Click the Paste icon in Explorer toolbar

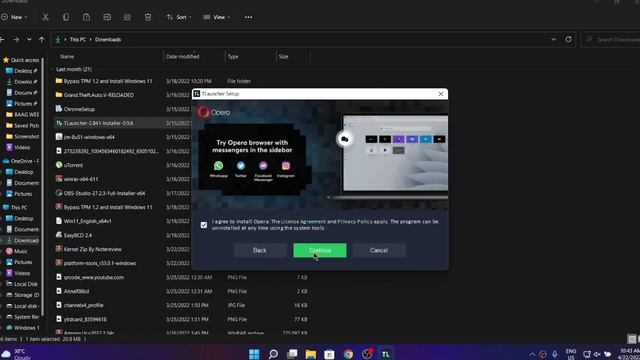(x=86, y=17)
